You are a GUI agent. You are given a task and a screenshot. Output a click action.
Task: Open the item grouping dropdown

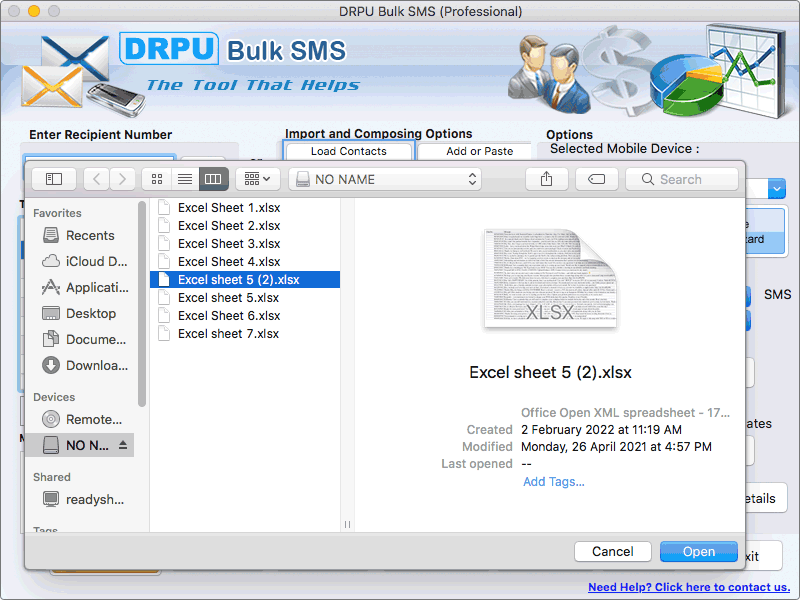click(x=257, y=179)
